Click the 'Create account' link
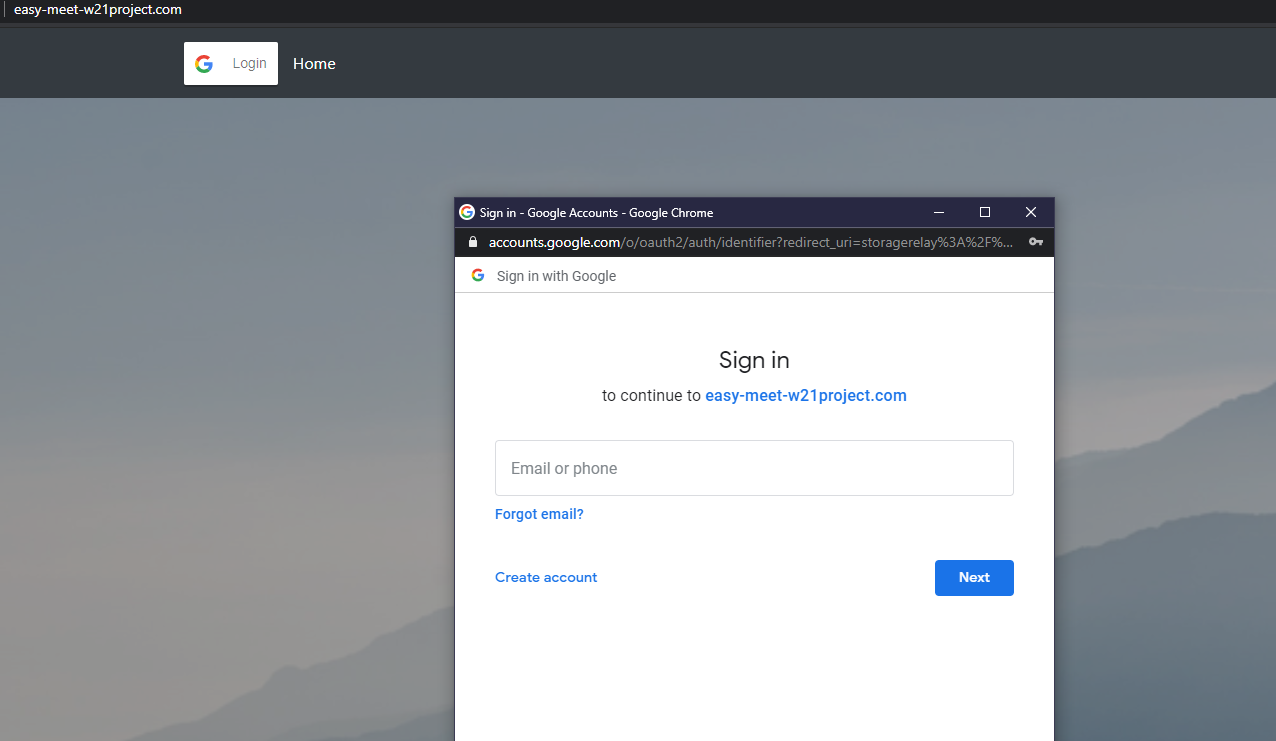 (545, 577)
